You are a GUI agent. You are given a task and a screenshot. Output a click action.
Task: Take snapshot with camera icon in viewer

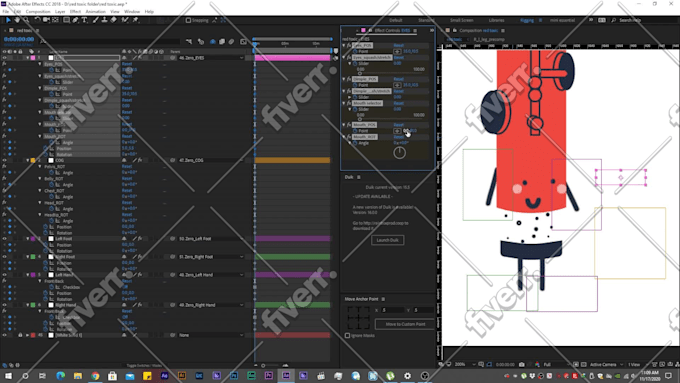pyautogui.click(x=522, y=364)
